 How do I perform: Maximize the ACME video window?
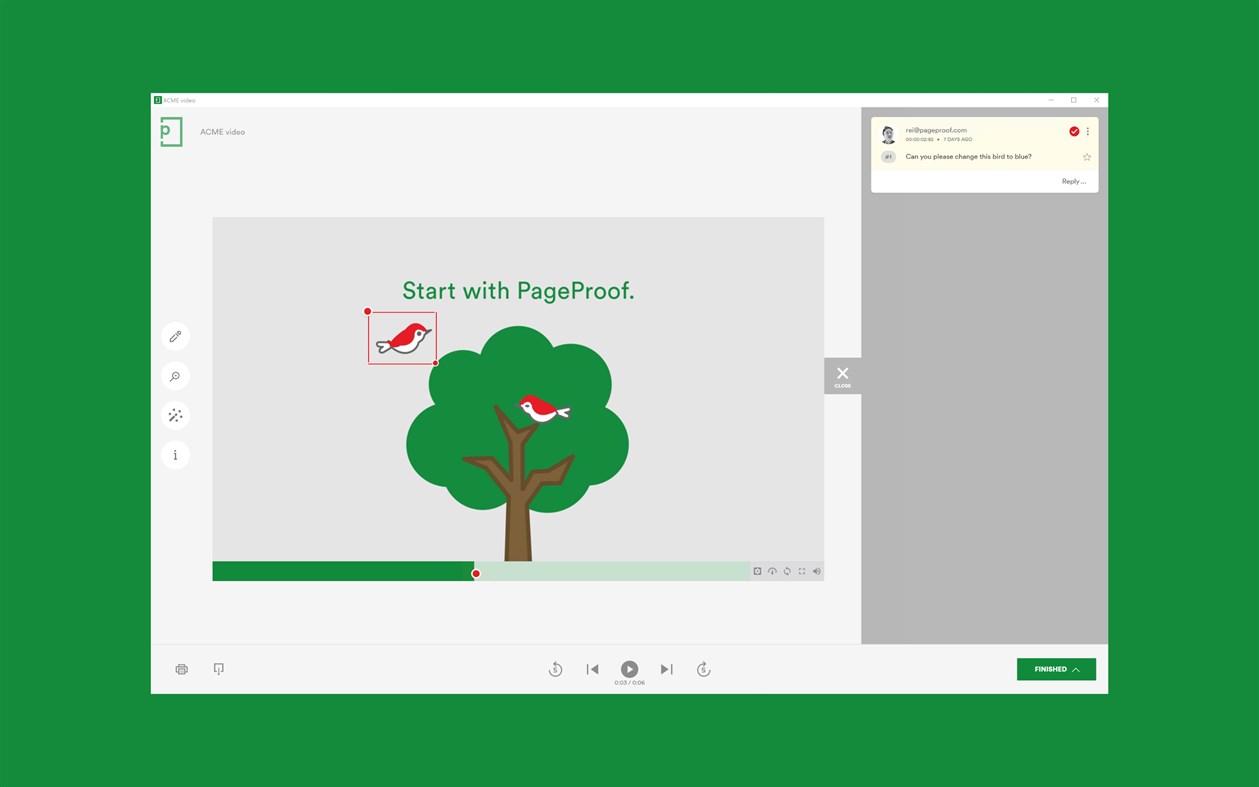click(x=1074, y=100)
